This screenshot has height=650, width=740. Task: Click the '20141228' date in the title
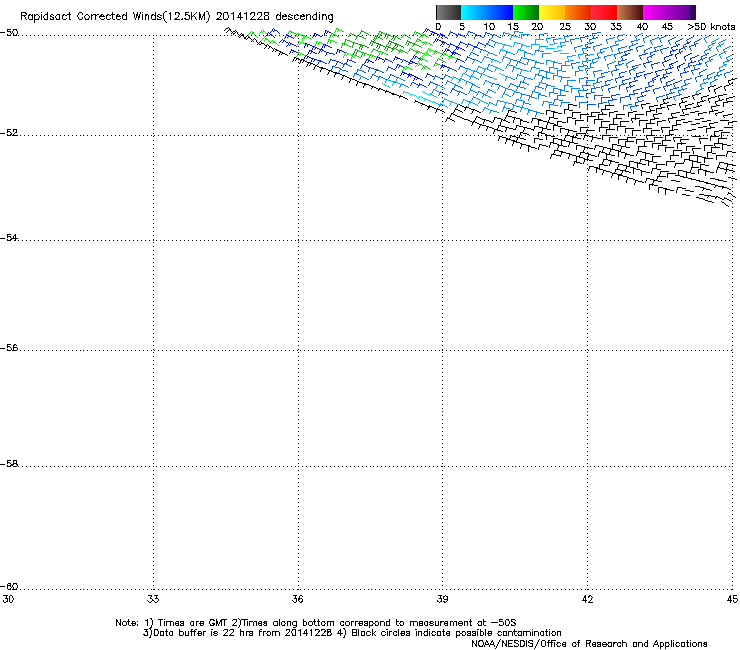pos(243,17)
